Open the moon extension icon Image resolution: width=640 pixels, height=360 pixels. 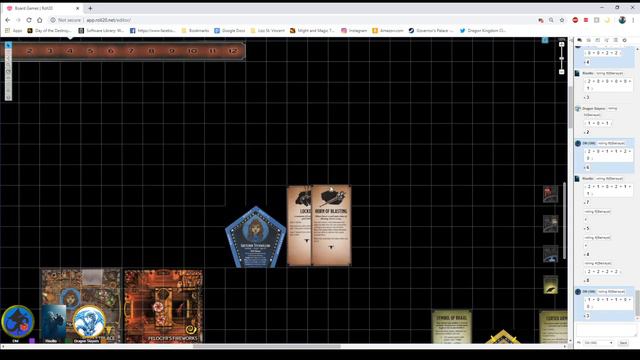coord(607,20)
